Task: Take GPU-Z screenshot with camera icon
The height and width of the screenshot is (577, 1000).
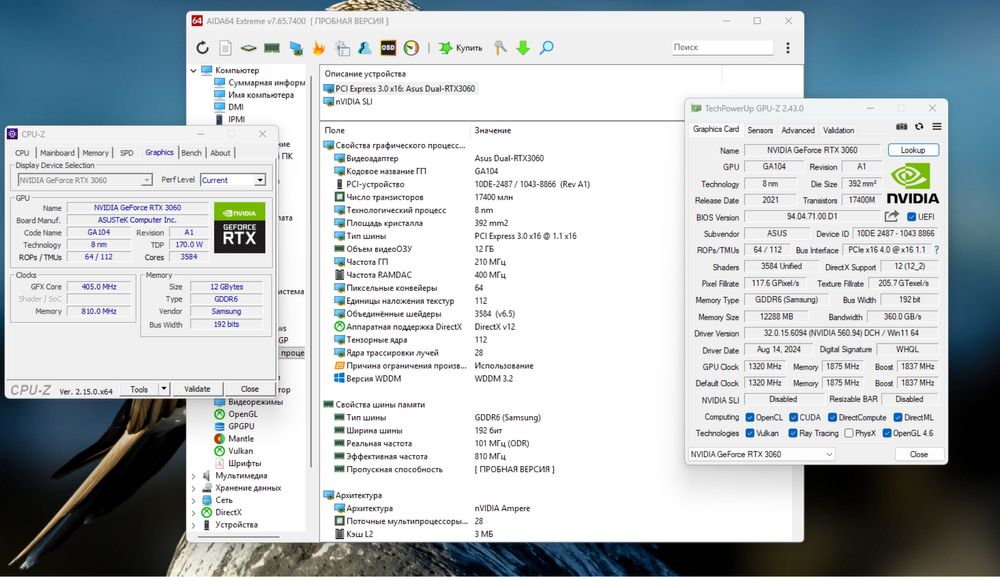Action: (x=901, y=126)
